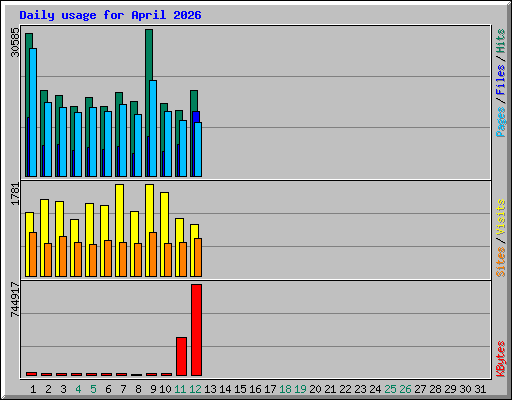Click day 24 on the x-axis
This screenshot has width=512, height=400.
click(x=375, y=389)
